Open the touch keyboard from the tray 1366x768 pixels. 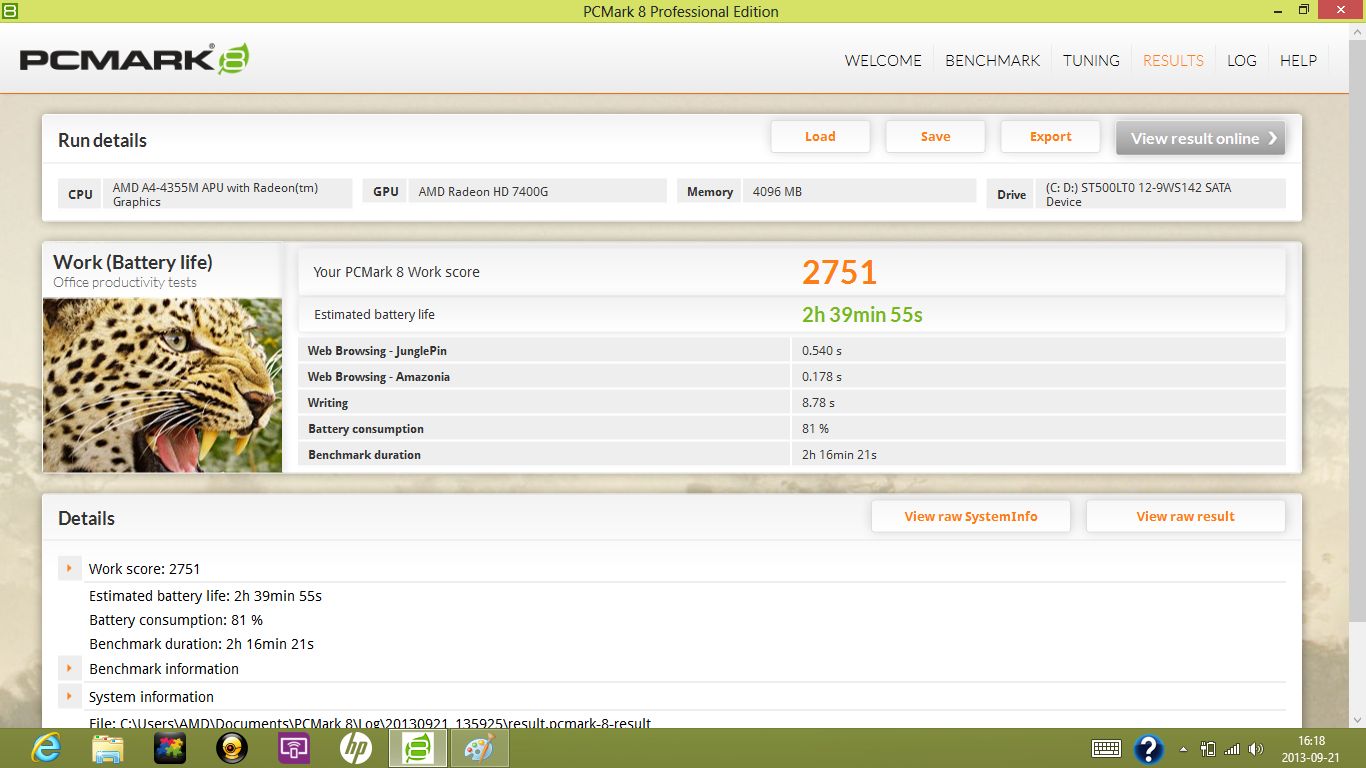[x=1106, y=748]
